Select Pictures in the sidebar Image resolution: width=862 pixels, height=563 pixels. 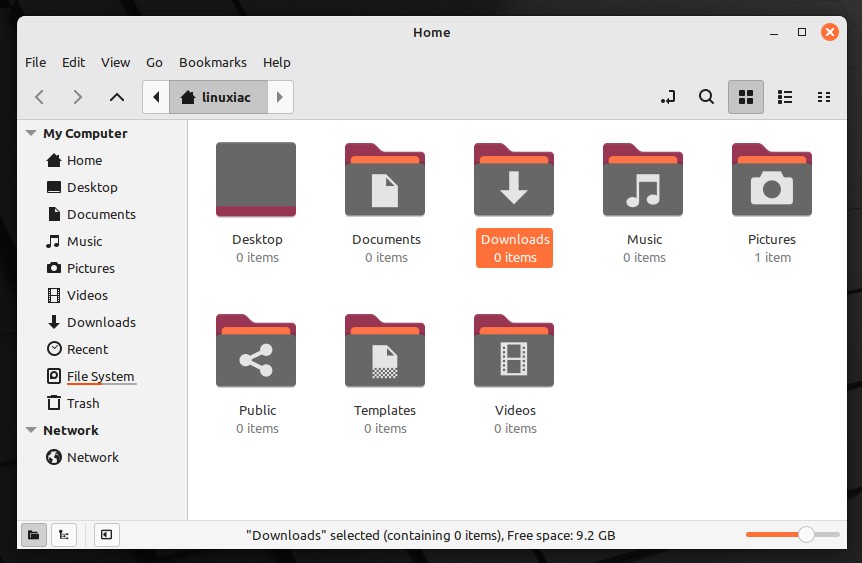point(104,268)
